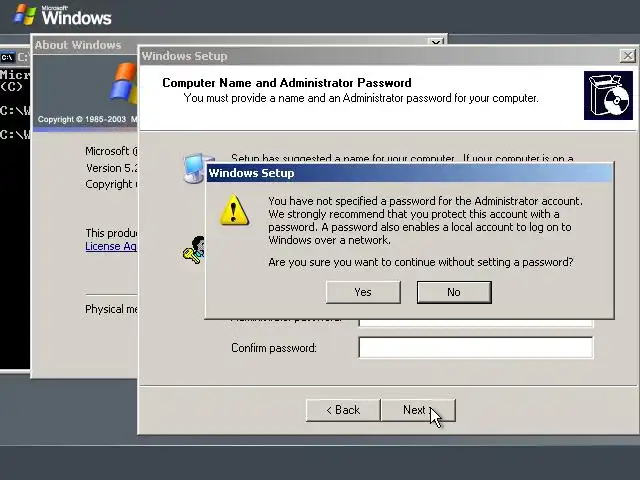Image resolution: width=640 pixels, height=480 pixels.
Task: Choose No in the password warning dialog
Action: [x=454, y=292]
